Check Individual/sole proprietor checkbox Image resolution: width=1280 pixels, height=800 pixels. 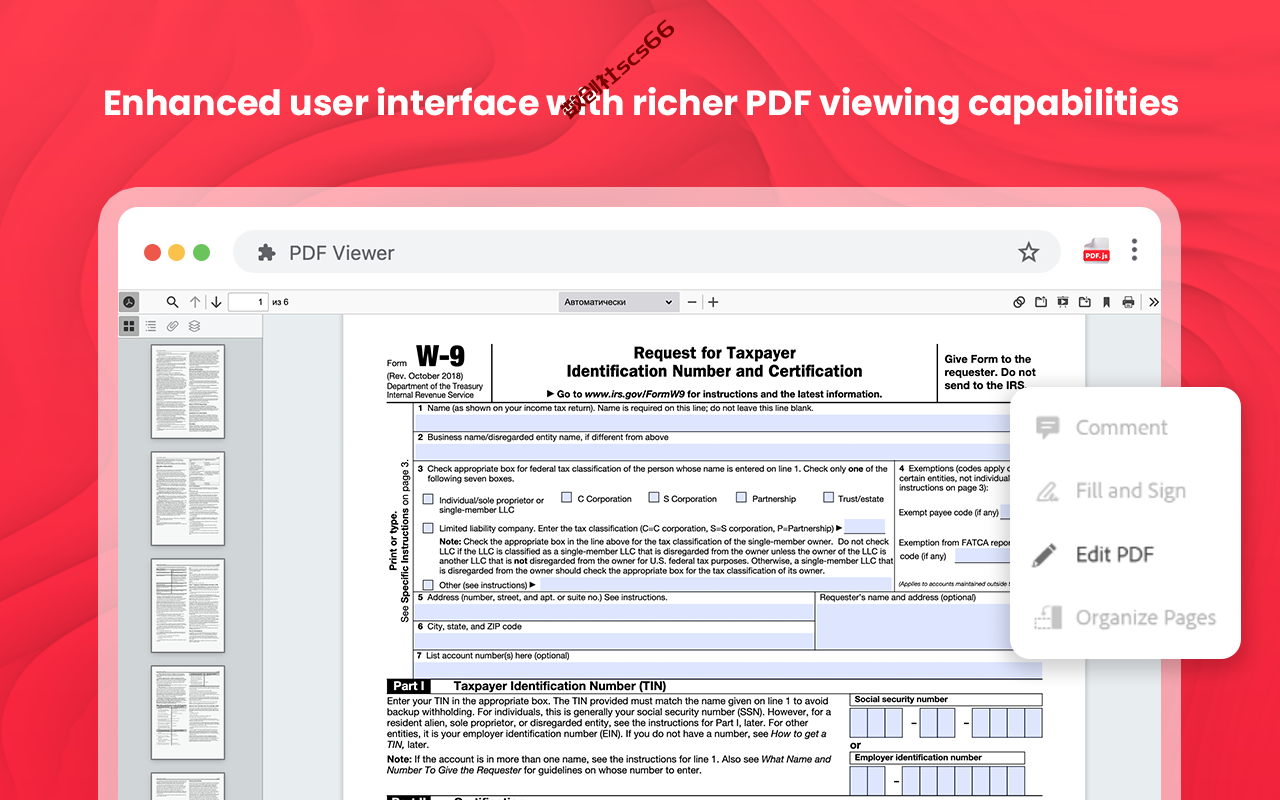coord(428,499)
